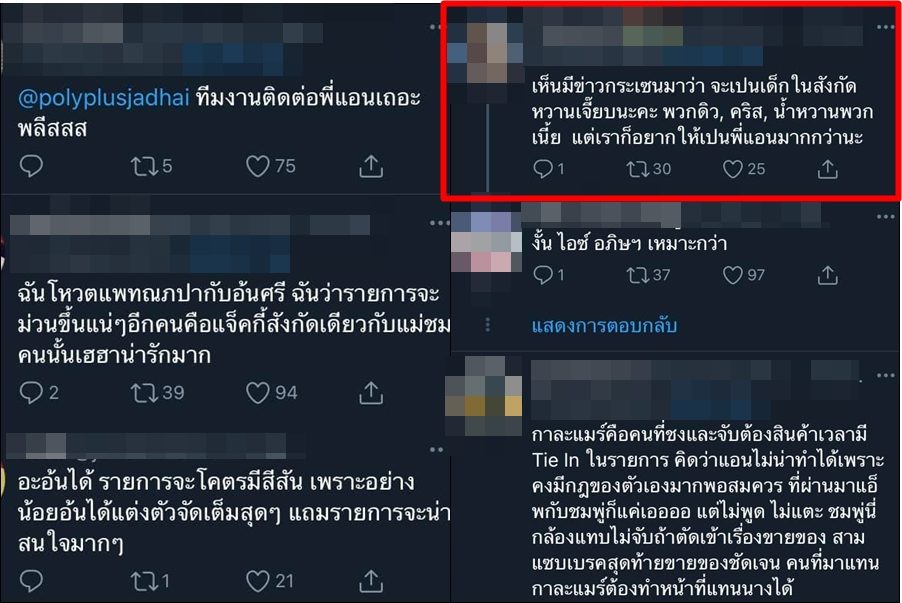Share the tweet with 75 likes

point(371,166)
